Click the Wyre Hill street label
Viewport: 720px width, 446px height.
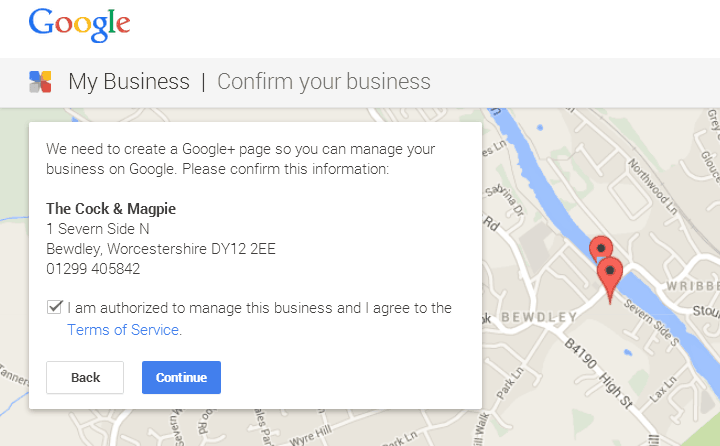(x=310, y=435)
